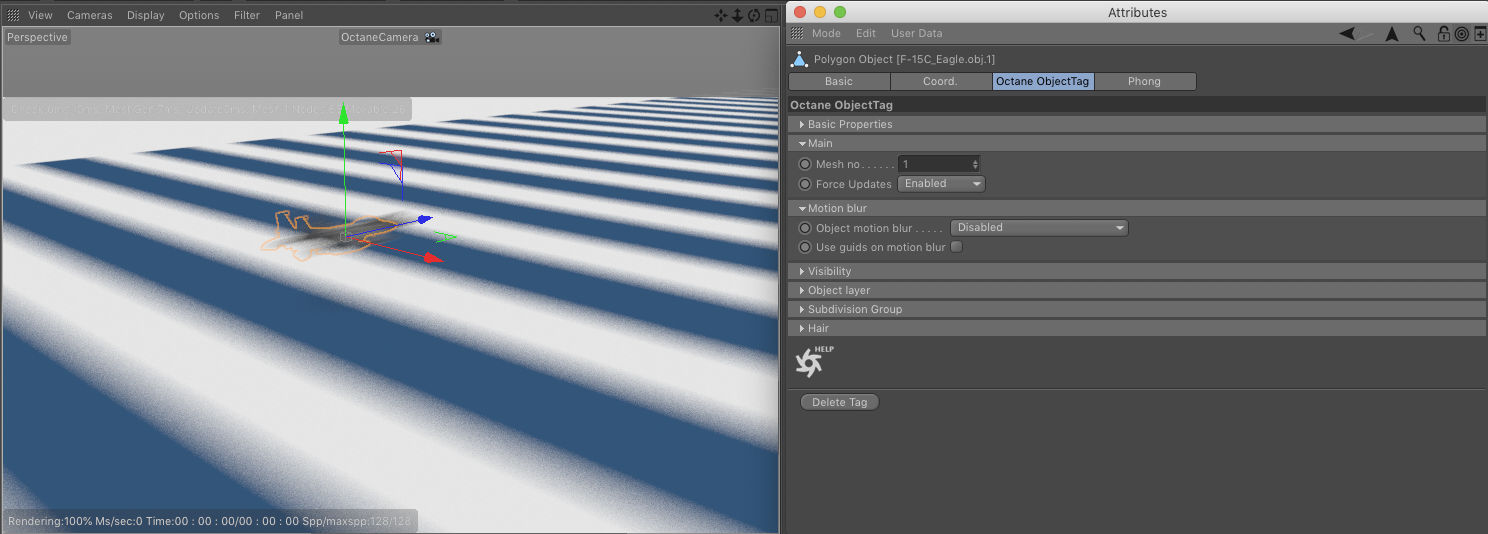Toggle the lock element icon
This screenshot has width=1488, height=534.
point(1443,34)
